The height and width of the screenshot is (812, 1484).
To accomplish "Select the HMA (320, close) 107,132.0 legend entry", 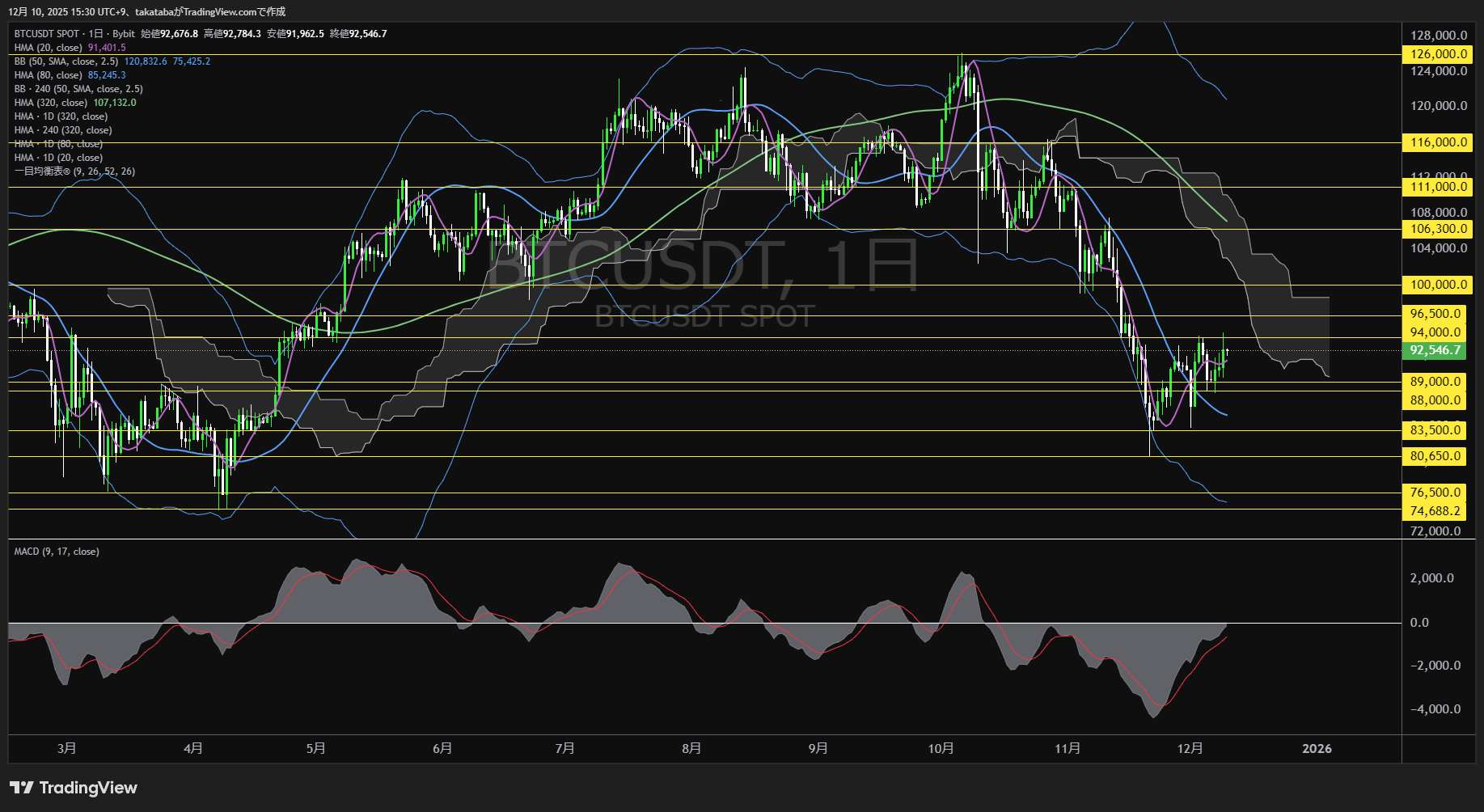I will (x=74, y=103).
